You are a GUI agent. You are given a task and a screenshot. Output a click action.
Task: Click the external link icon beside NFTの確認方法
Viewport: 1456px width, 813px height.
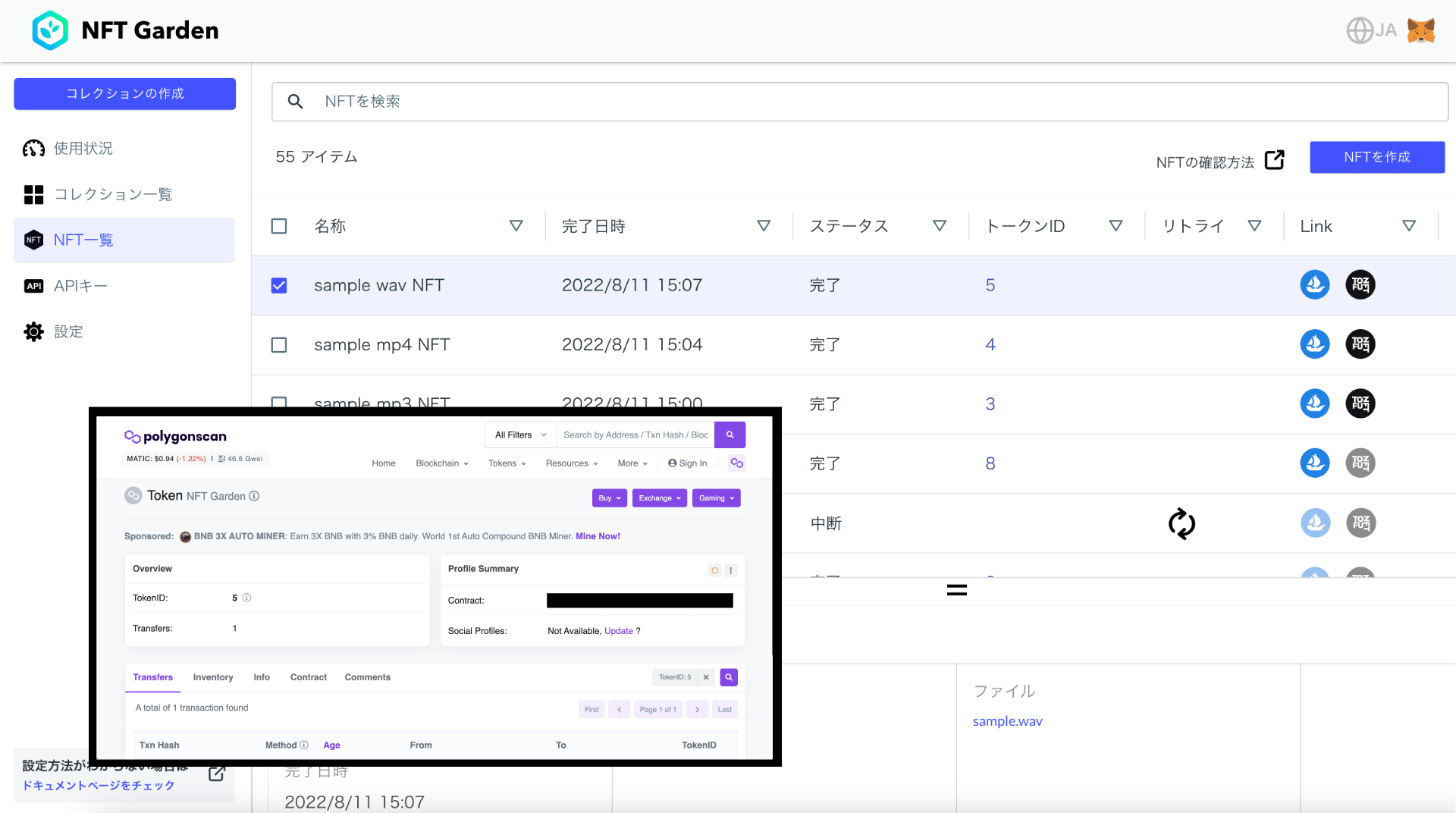pyautogui.click(x=1275, y=160)
